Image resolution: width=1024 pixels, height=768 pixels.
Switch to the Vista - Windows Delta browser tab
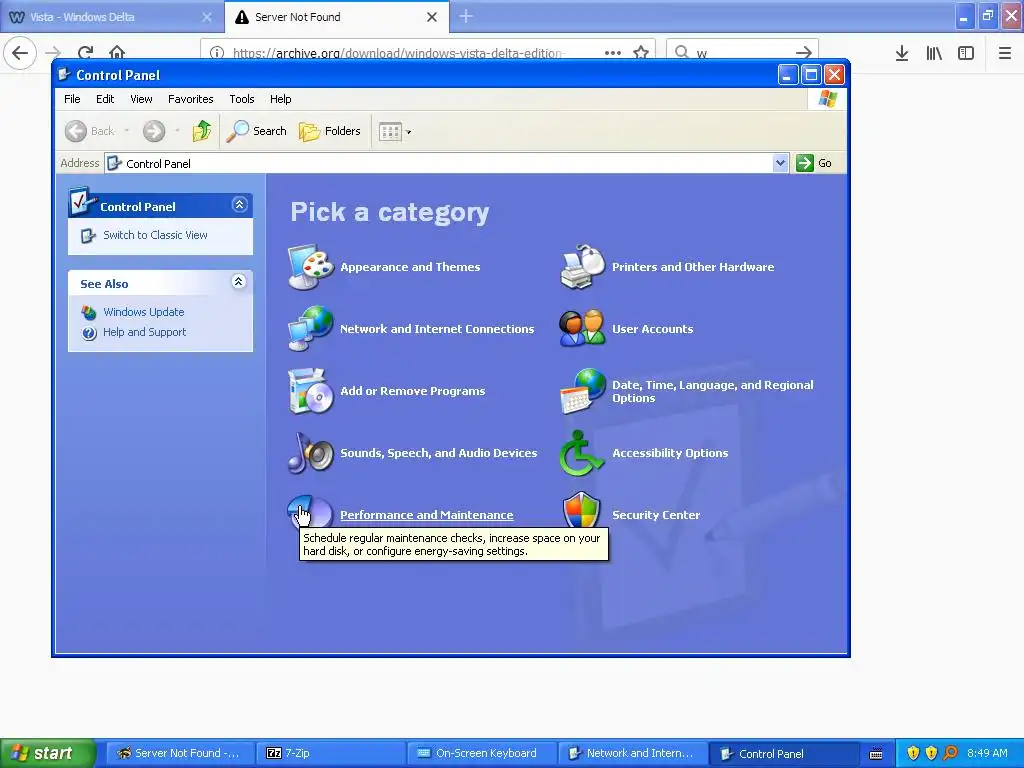pyautogui.click(x=111, y=17)
